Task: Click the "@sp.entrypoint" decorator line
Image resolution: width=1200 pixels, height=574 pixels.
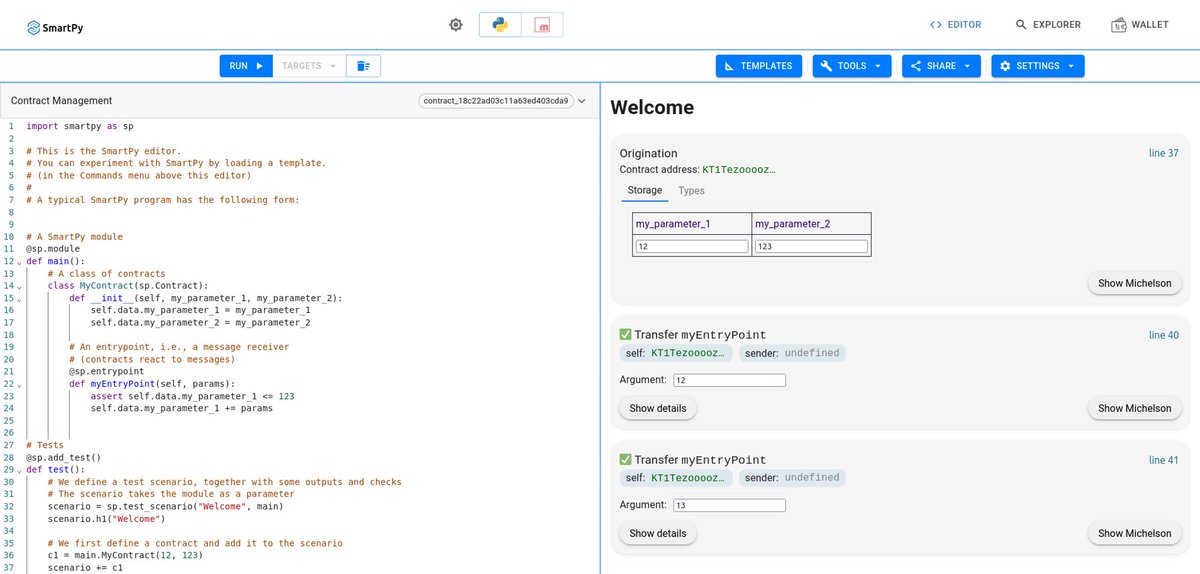Action: (106, 372)
